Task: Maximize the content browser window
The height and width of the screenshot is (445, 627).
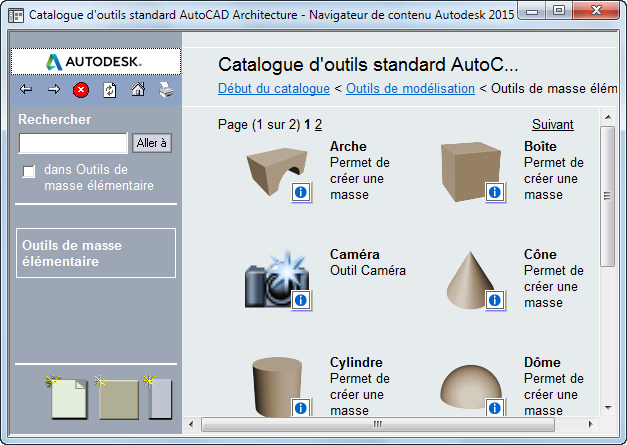Action: click(x=558, y=11)
